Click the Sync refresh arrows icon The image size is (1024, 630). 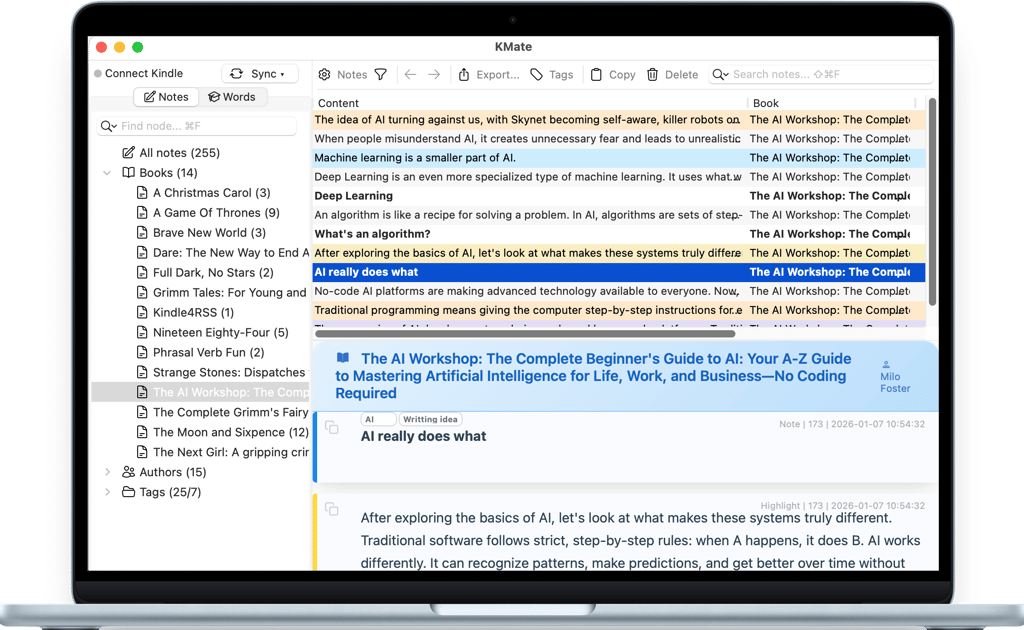[x=236, y=74]
